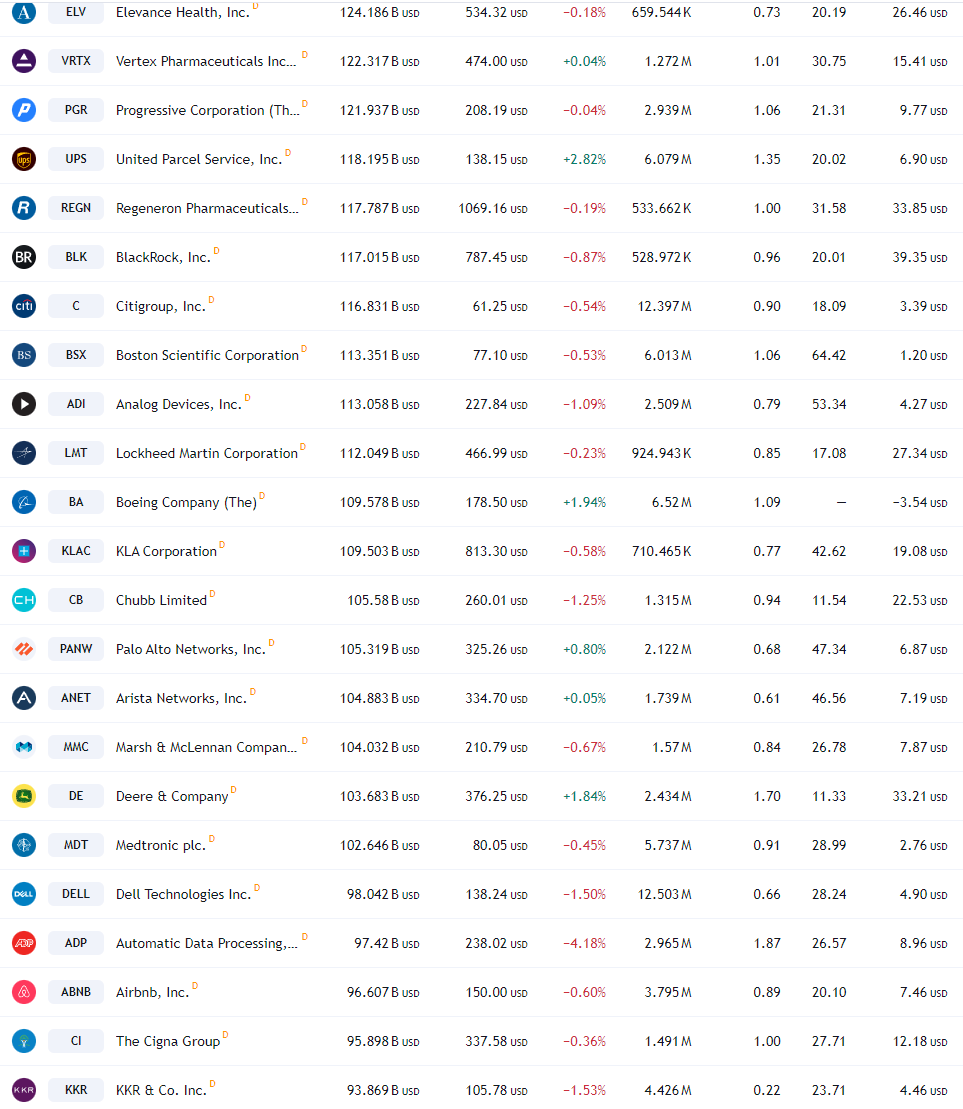Click the 124.186 B USD market cap

click(x=380, y=13)
